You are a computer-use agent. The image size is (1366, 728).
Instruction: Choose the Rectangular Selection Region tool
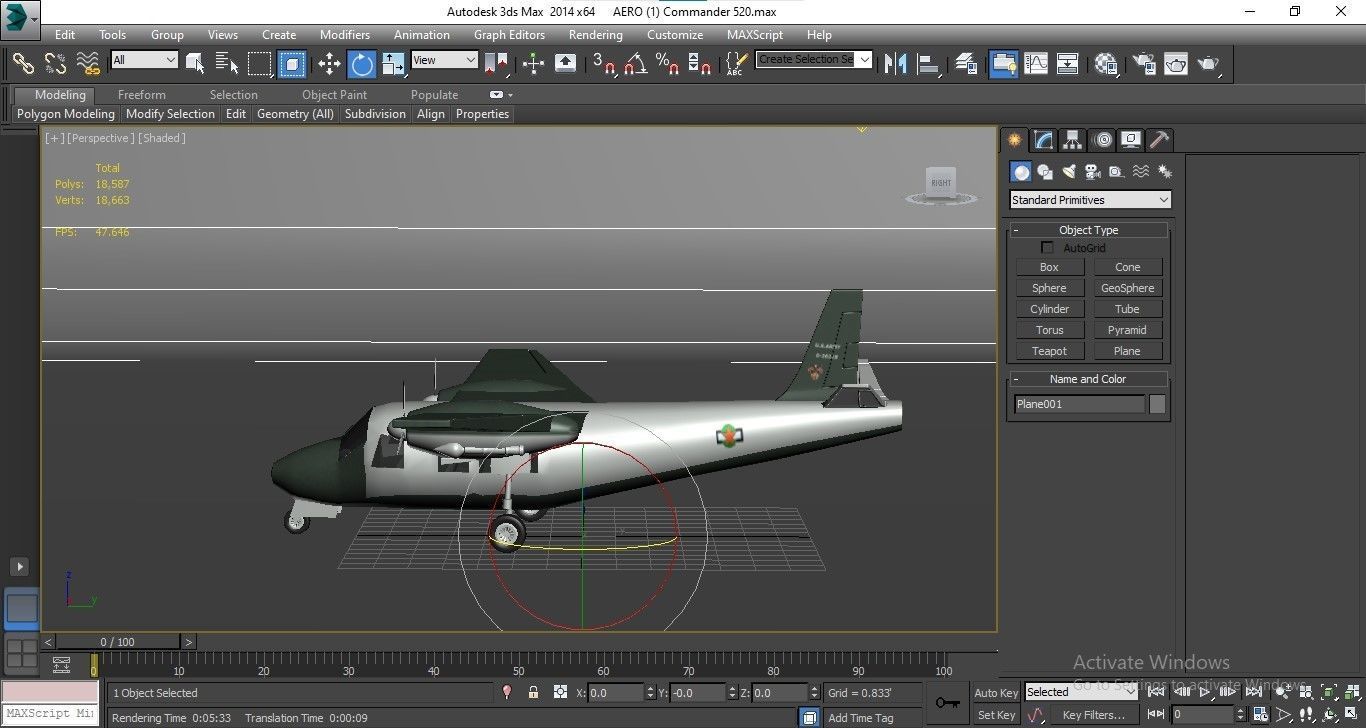[260, 63]
